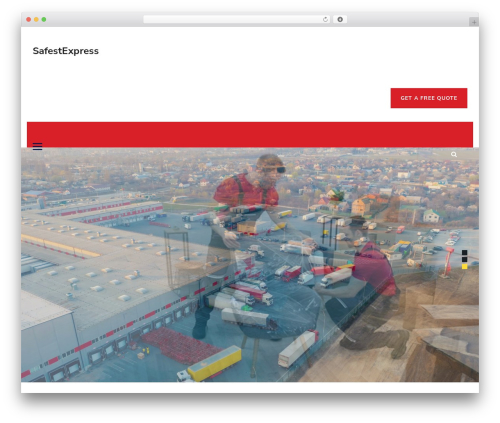Add a new tab with plus button
The width and height of the screenshot is (500, 423).
pos(474,22)
